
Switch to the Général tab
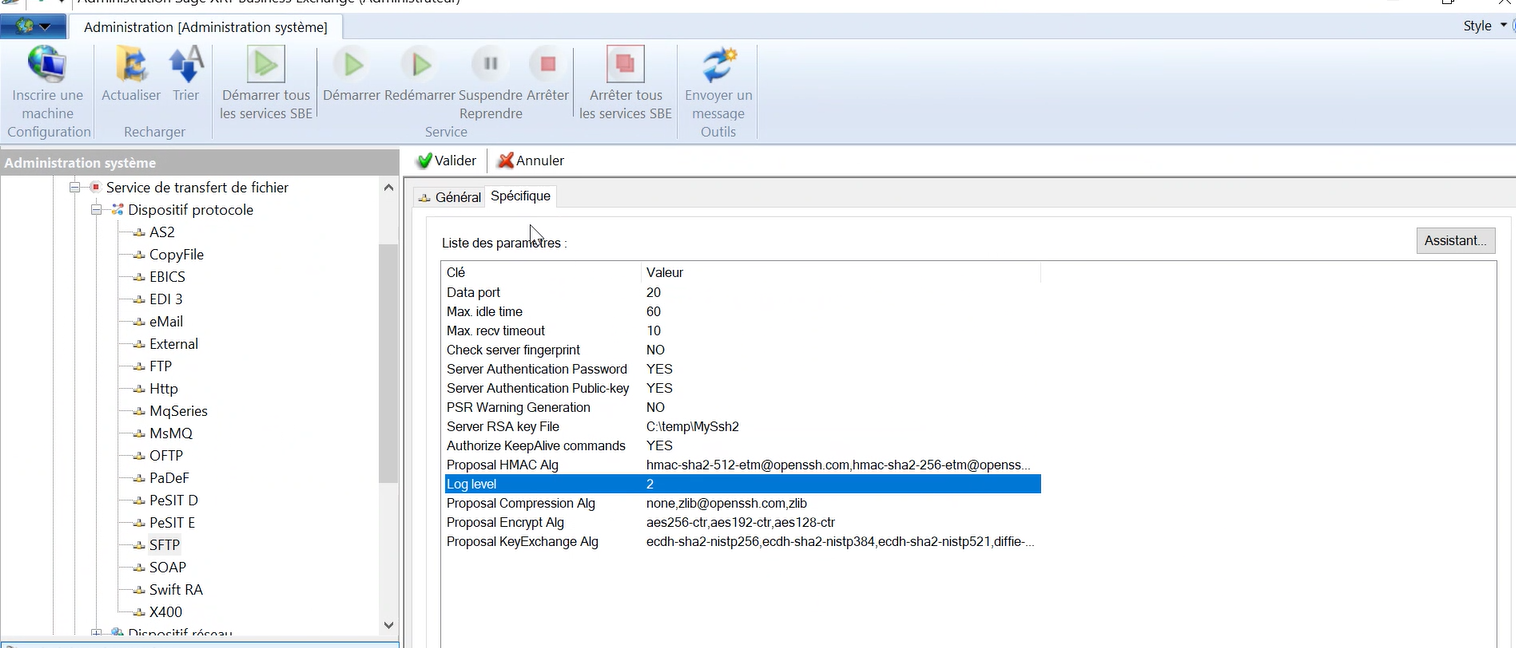pos(450,197)
